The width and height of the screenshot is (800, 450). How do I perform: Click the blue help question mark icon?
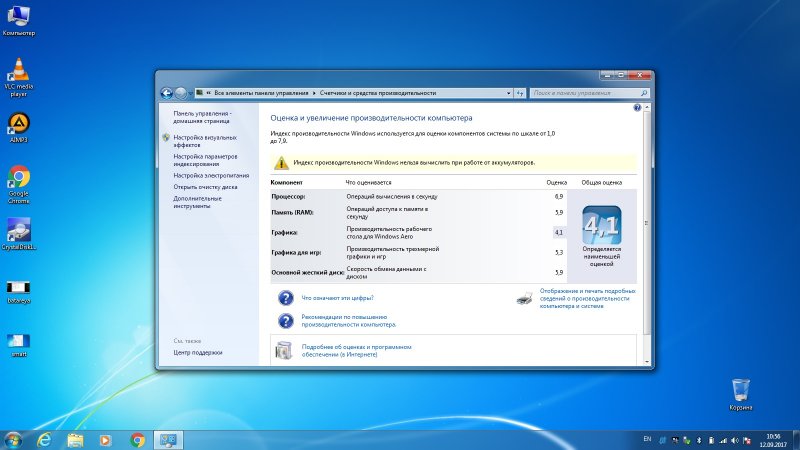(x=637, y=106)
